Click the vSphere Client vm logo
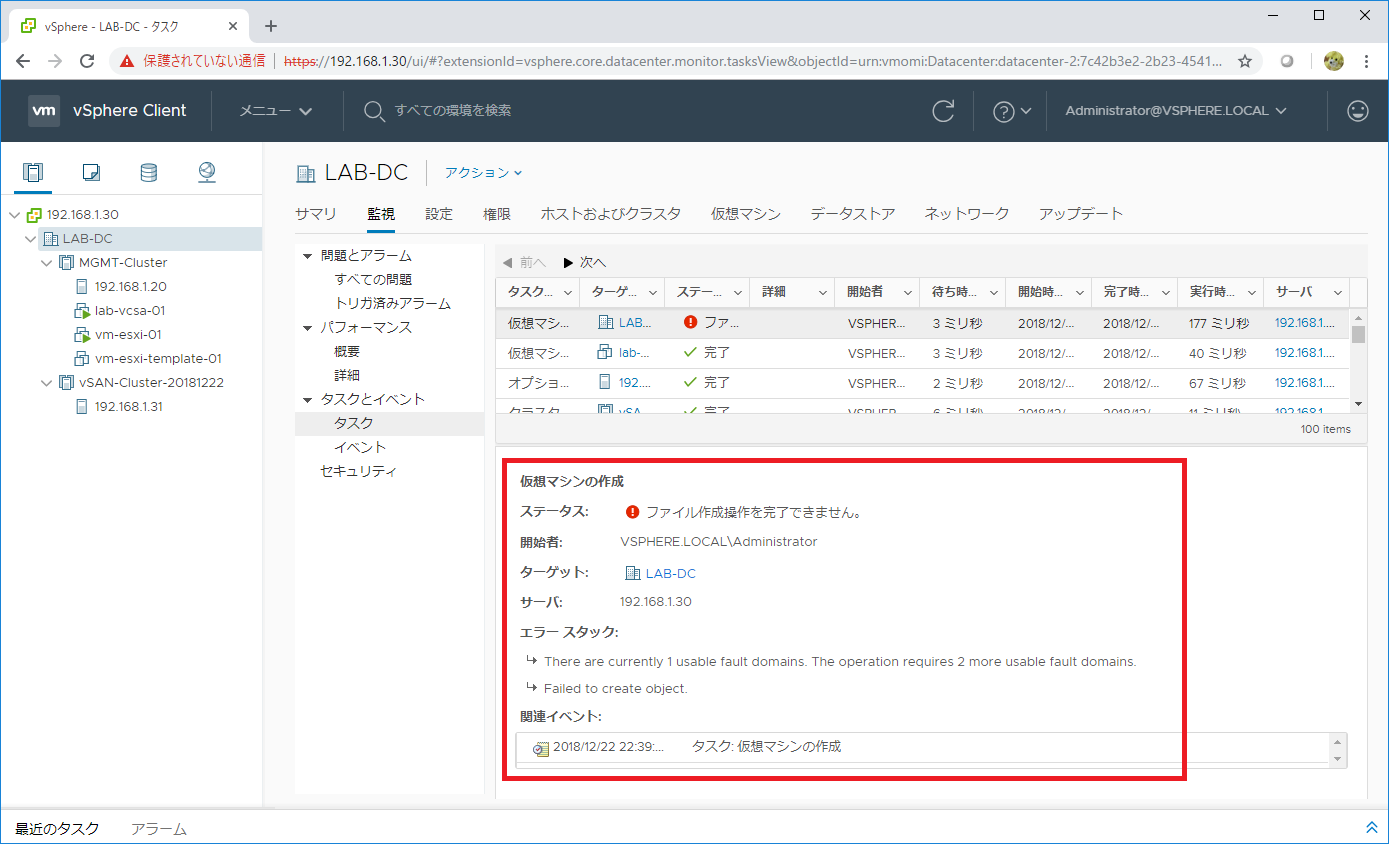Screen dimensions: 1389x844 coord(44,111)
